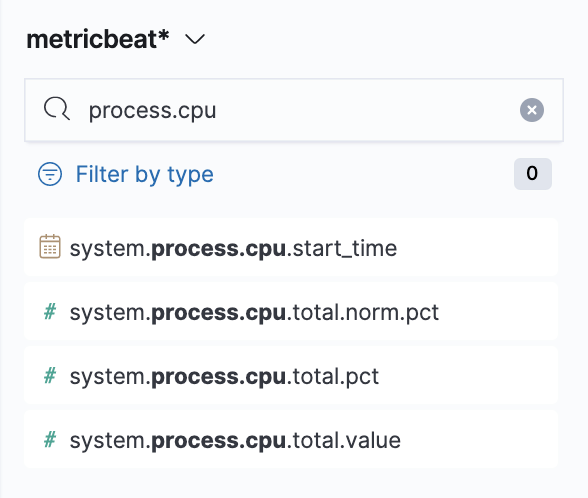Select system.process.cpu.start_time field

[x=291, y=247]
